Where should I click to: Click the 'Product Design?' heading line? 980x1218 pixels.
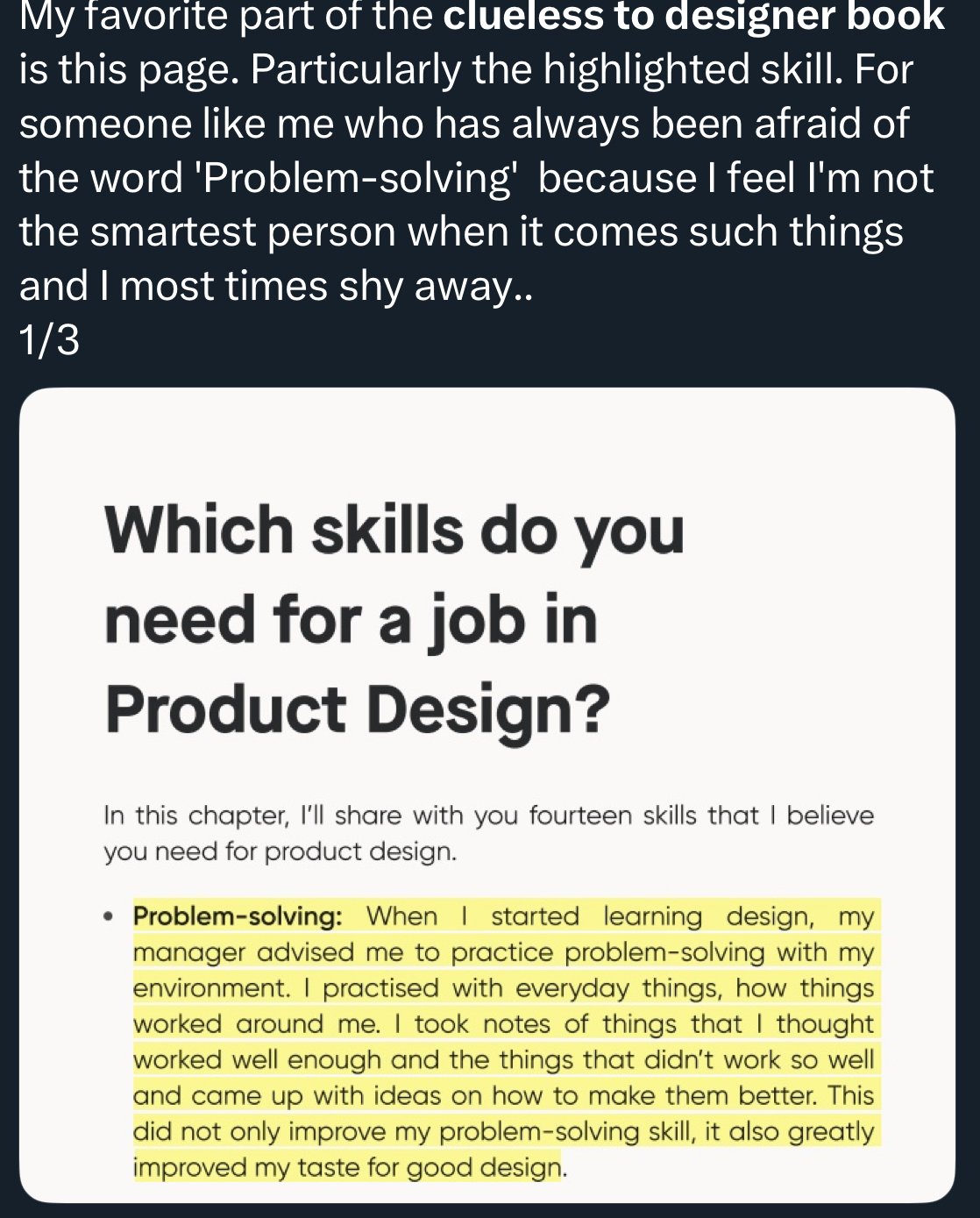tap(357, 710)
